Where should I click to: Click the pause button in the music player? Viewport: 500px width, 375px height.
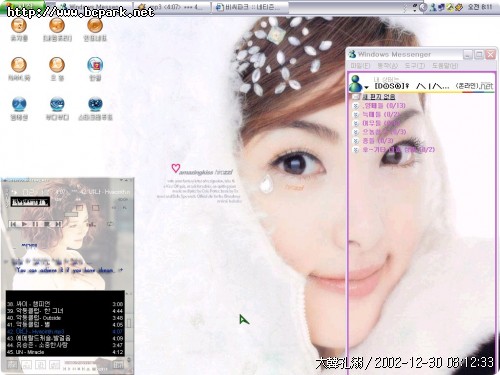pyautogui.click(x=35, y=224)
